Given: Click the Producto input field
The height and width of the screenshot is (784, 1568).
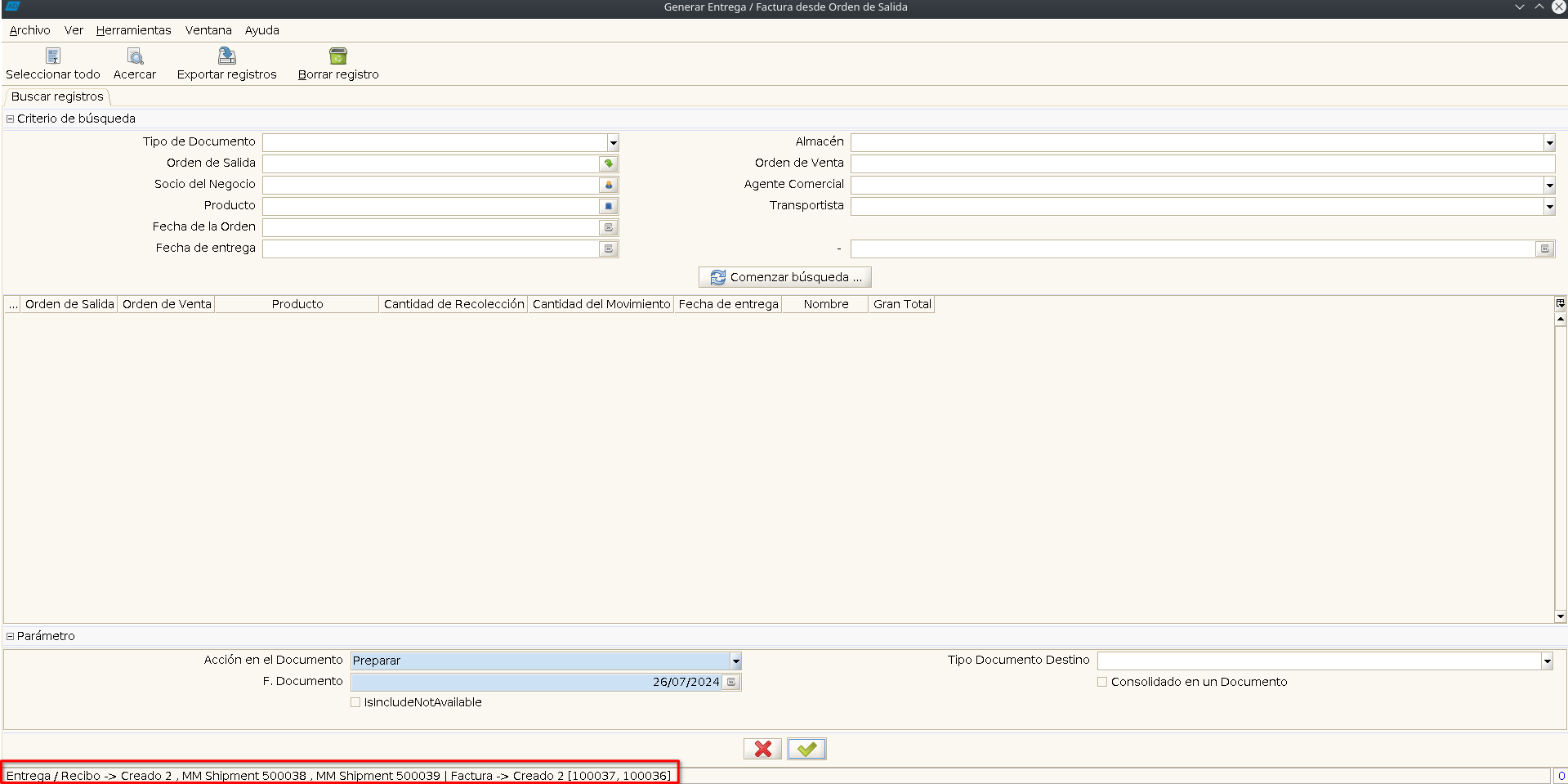Looking at the screenshot, I should click(x=431, y=206).
